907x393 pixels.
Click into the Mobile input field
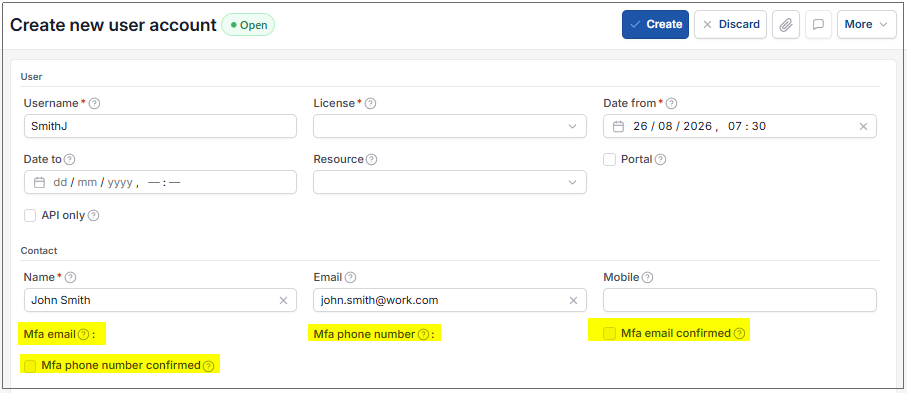coord(740,300)
